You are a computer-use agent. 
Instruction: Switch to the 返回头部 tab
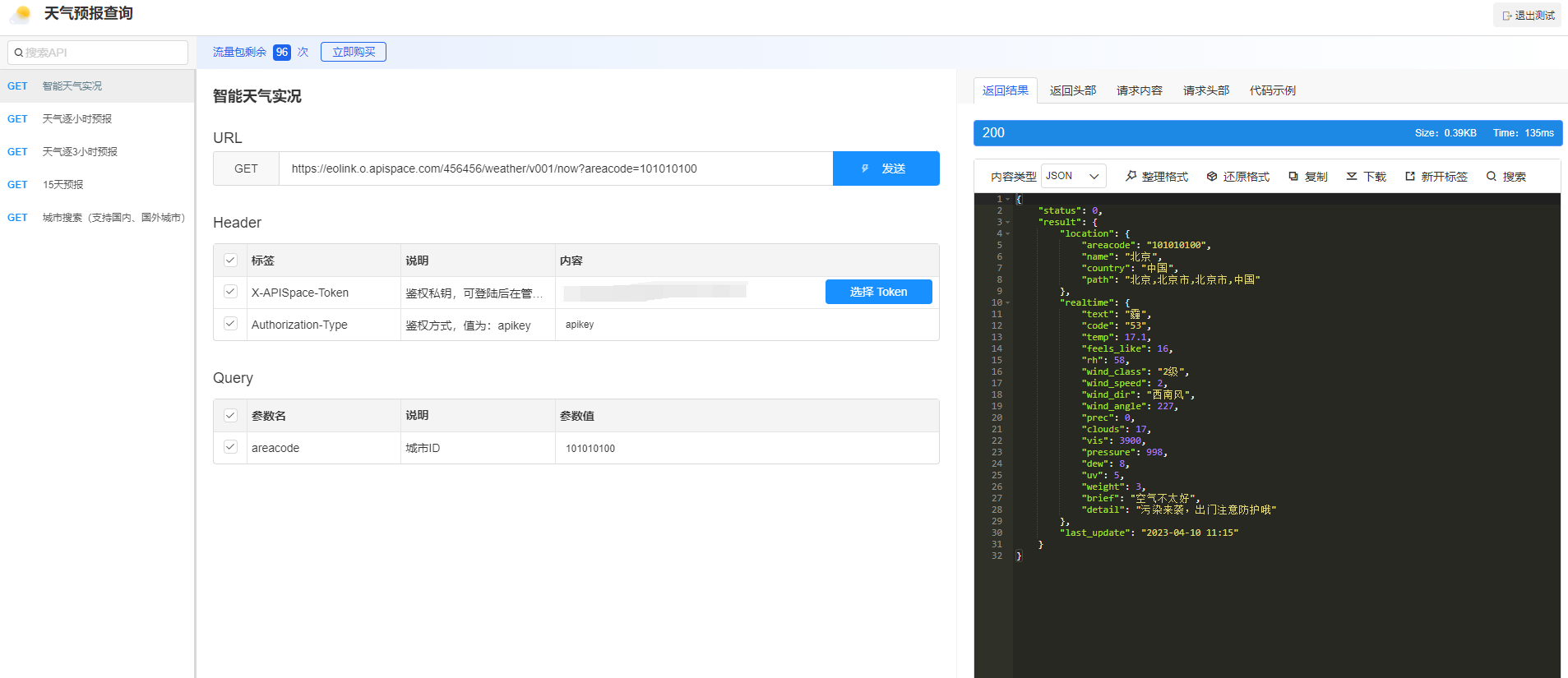point(1073,90)
